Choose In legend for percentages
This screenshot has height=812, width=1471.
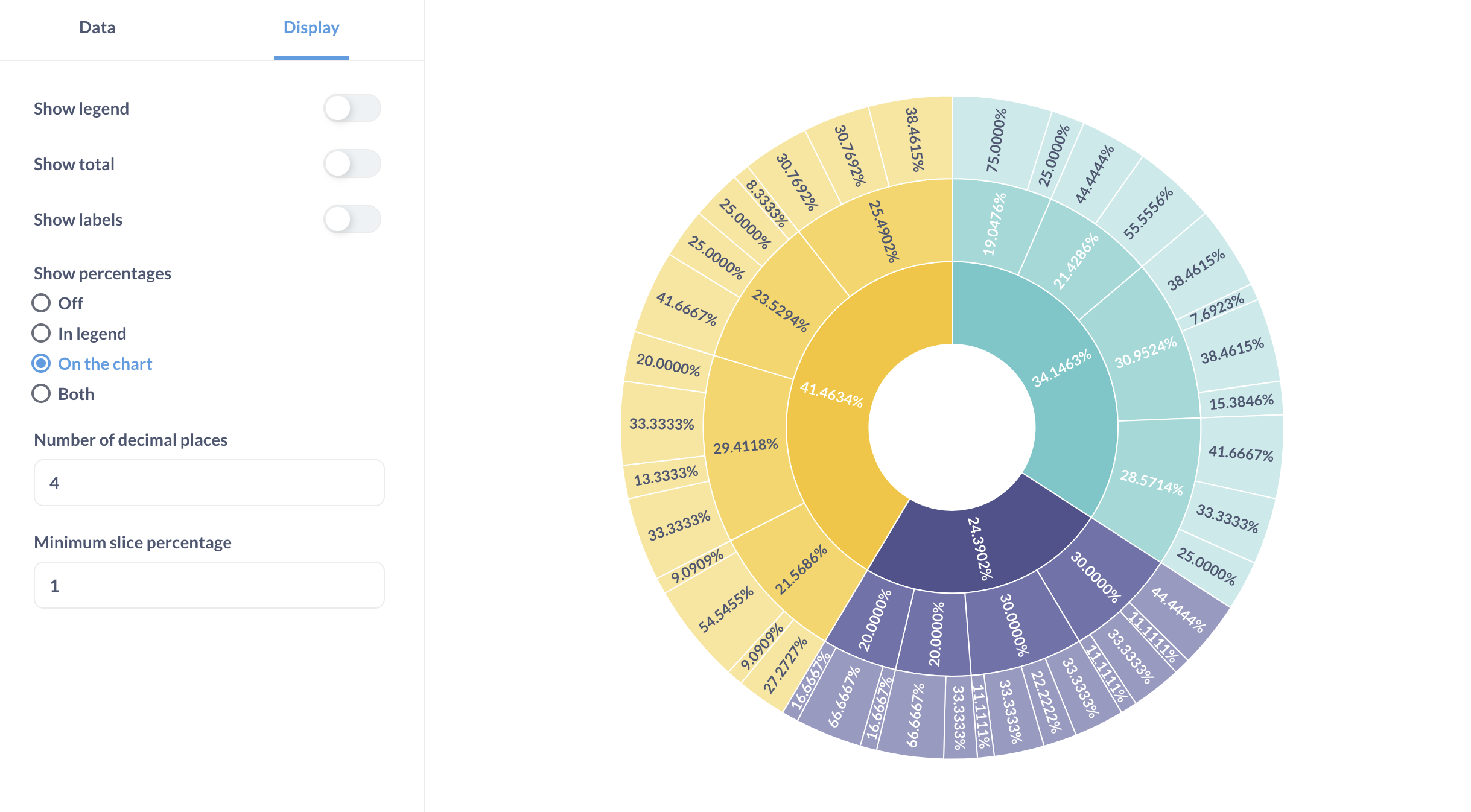(x=41, y=333)
